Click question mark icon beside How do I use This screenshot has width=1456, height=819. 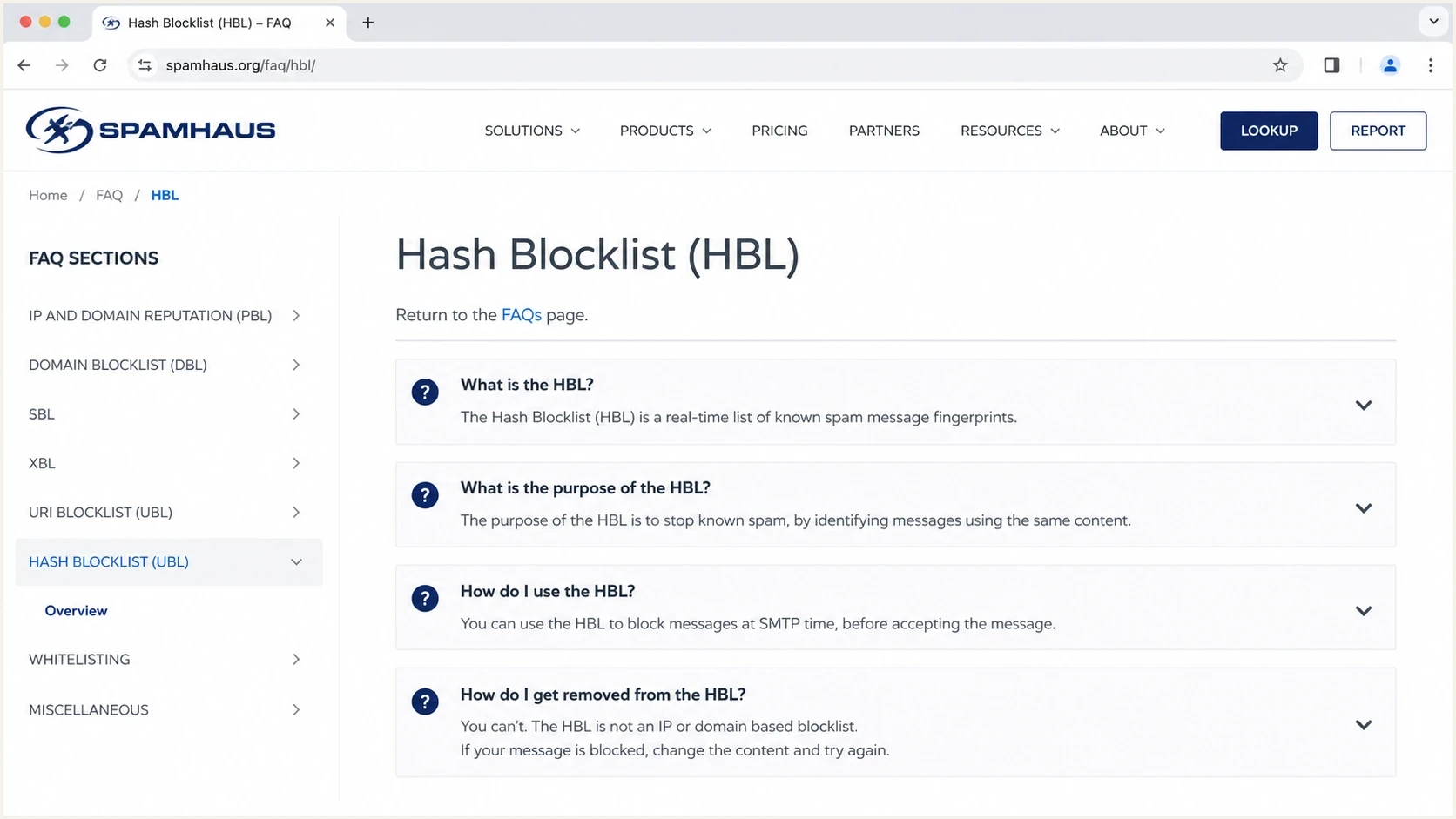(425, 599)
